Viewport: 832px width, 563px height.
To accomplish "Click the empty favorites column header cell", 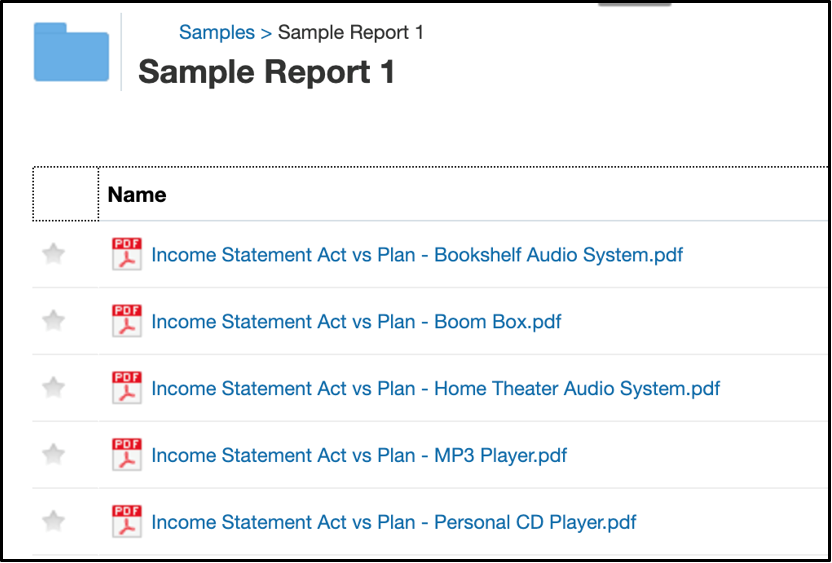I will [x=66, y=194].
